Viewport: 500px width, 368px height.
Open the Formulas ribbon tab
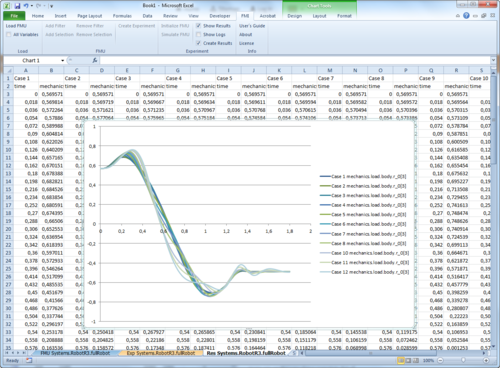(122, 16)
